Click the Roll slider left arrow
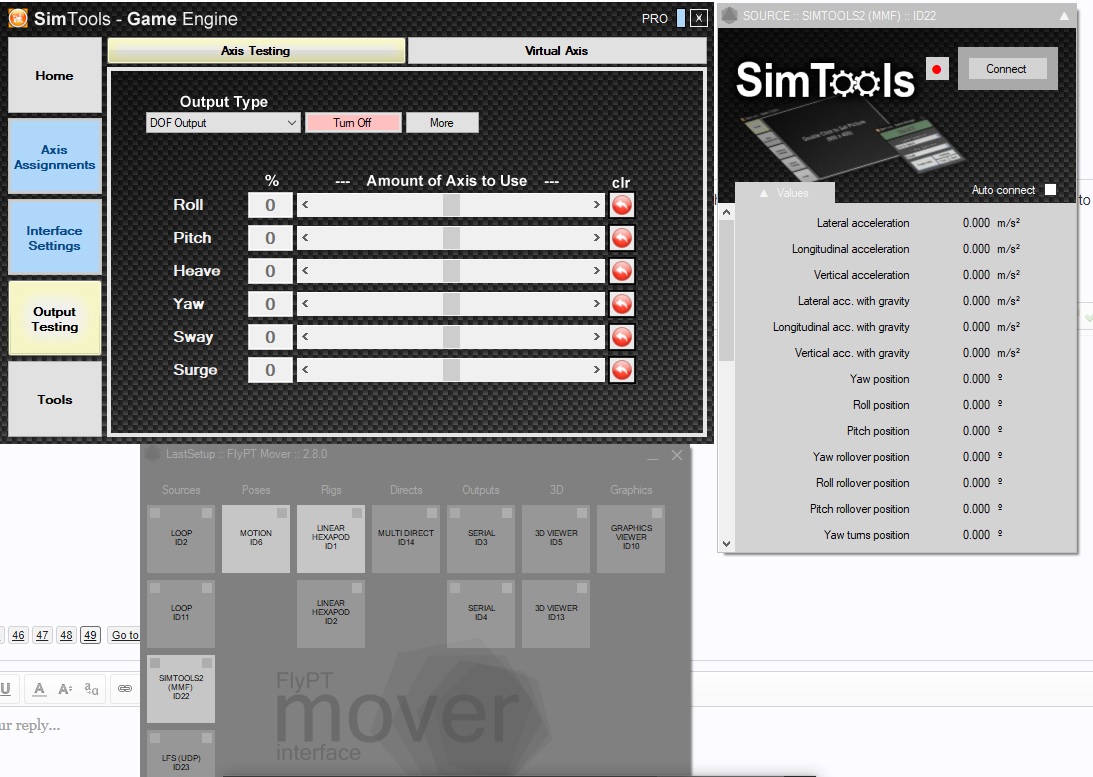This screenshot has height=777, width=1093. 305,205
